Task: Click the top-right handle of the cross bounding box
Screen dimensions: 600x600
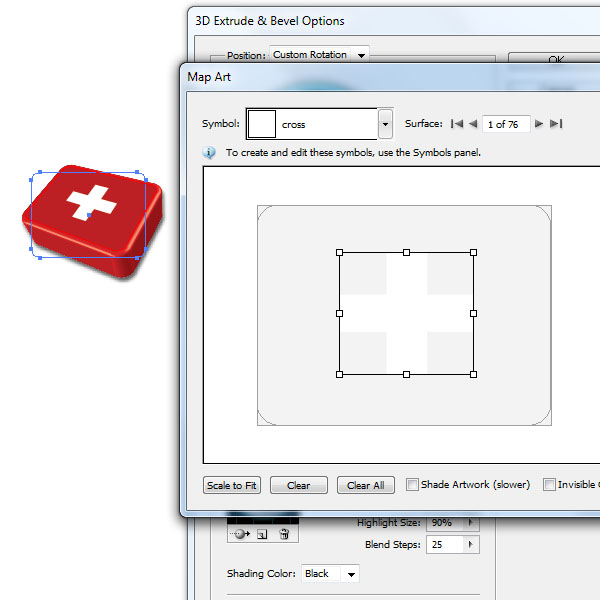Action: (473, 253)
